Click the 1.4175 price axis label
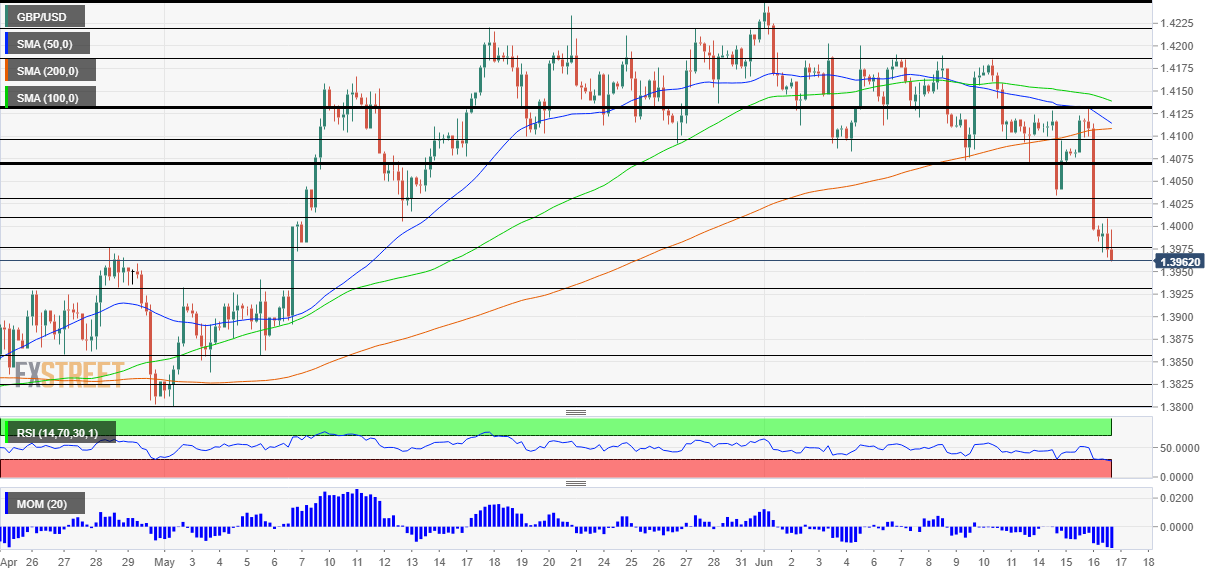The image size is (1223, 575). point(1176,68)
